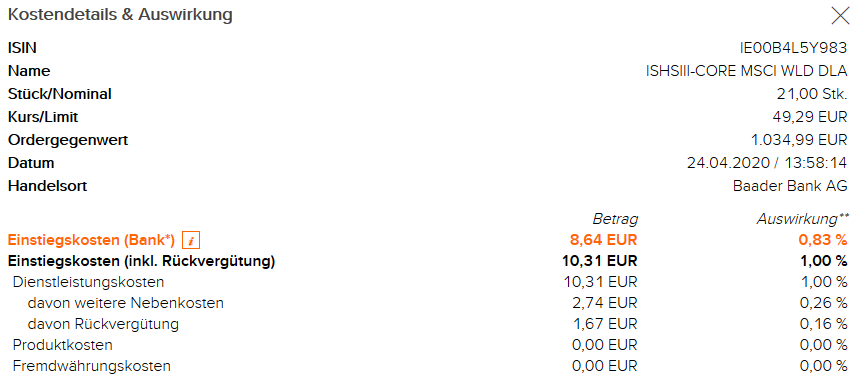This screenshot has width=866, height=376.
Task: Click the Betrag column header
Action: point(615,219)
